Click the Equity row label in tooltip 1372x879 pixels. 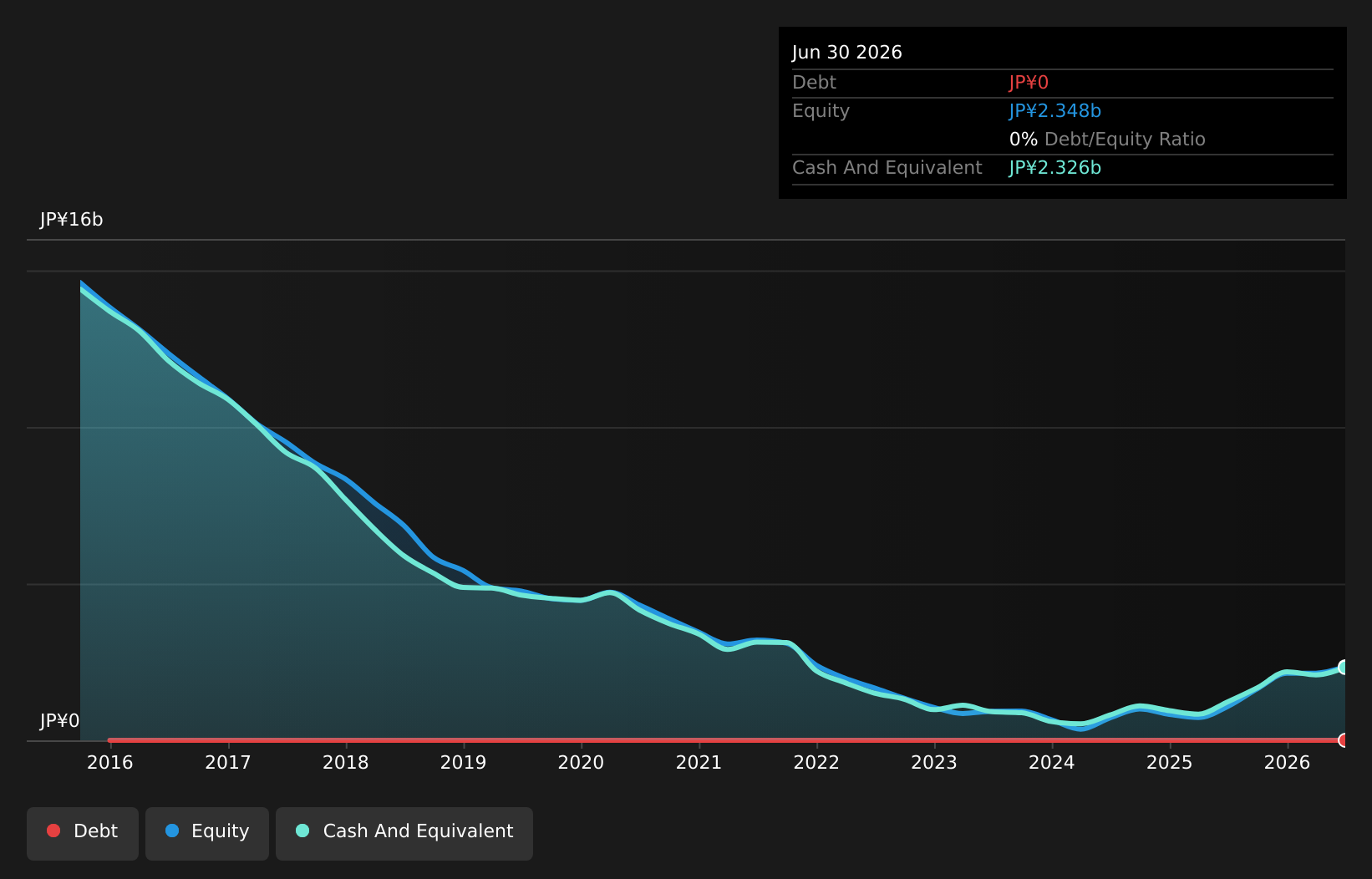point(821,111)
